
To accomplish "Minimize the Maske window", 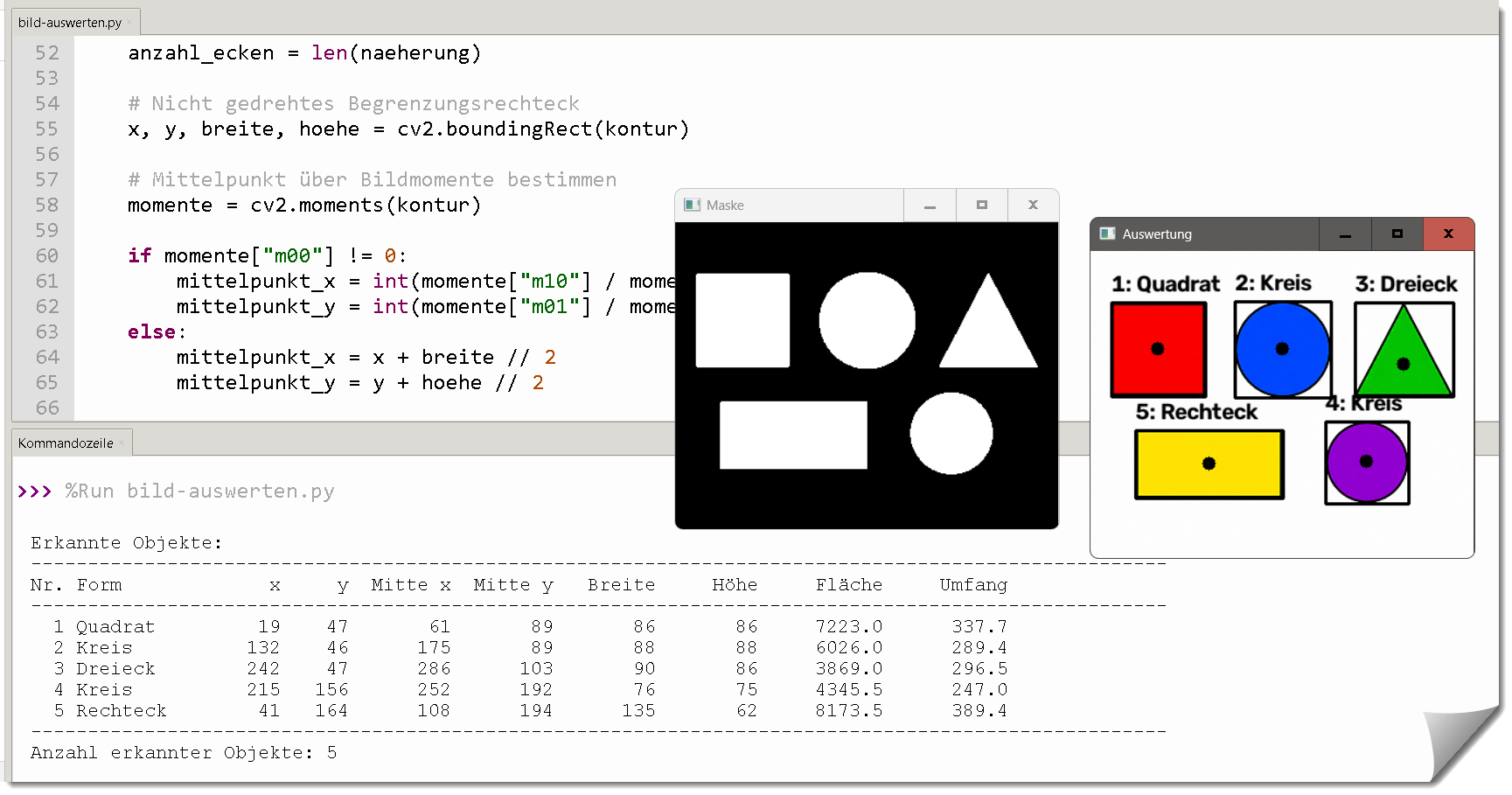I will click(x=930, y=206).
